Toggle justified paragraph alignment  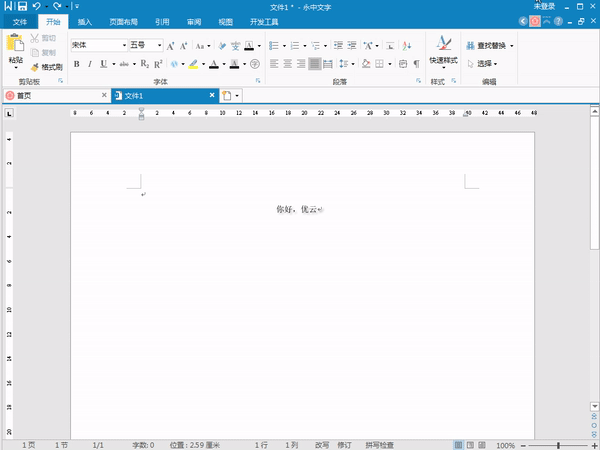point(315,64)
